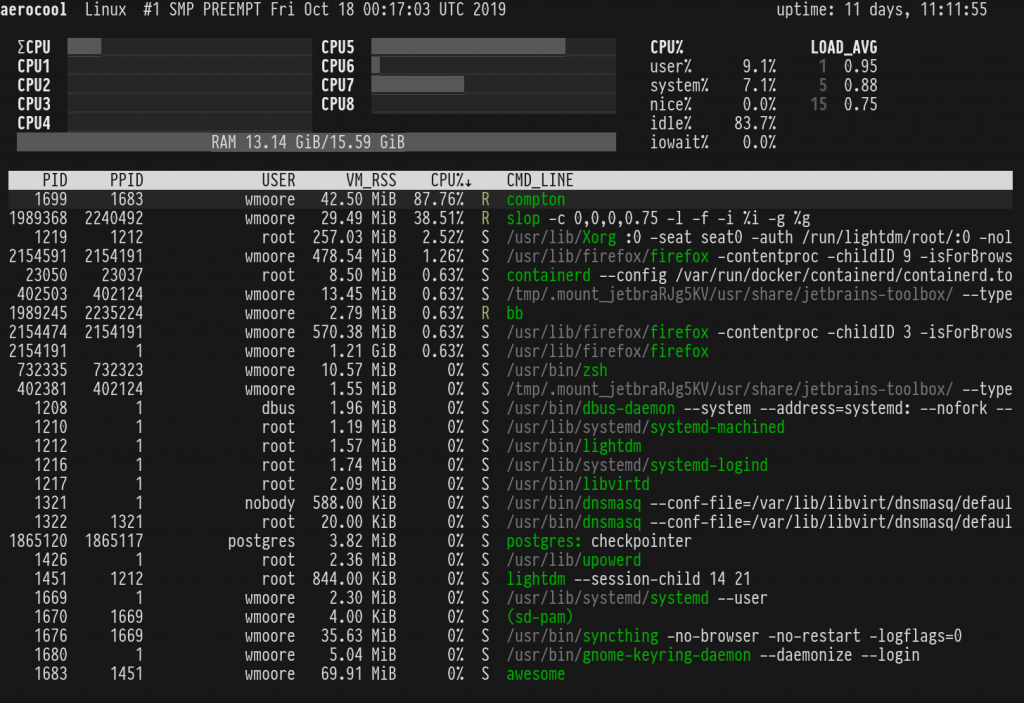Click the CPU% sorted column header
This screenshot has width=1024, height=703.
point(451,180)
